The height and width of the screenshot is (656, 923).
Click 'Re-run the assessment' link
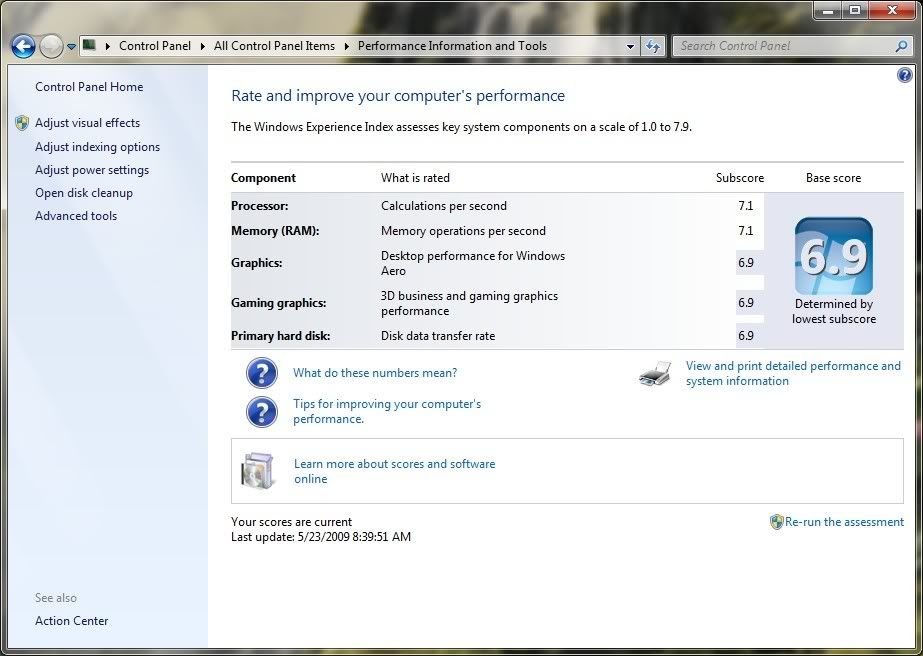point(844,522)
